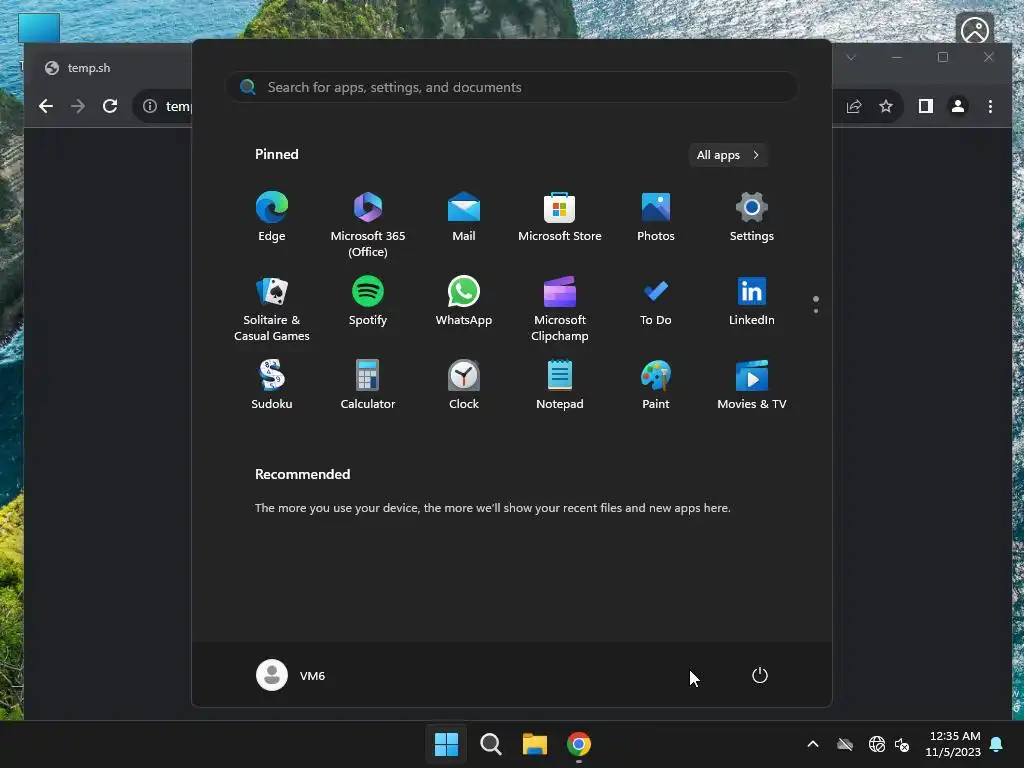Click the muted volume tray icon
The image size is (1024, 768).
[902, 744]
